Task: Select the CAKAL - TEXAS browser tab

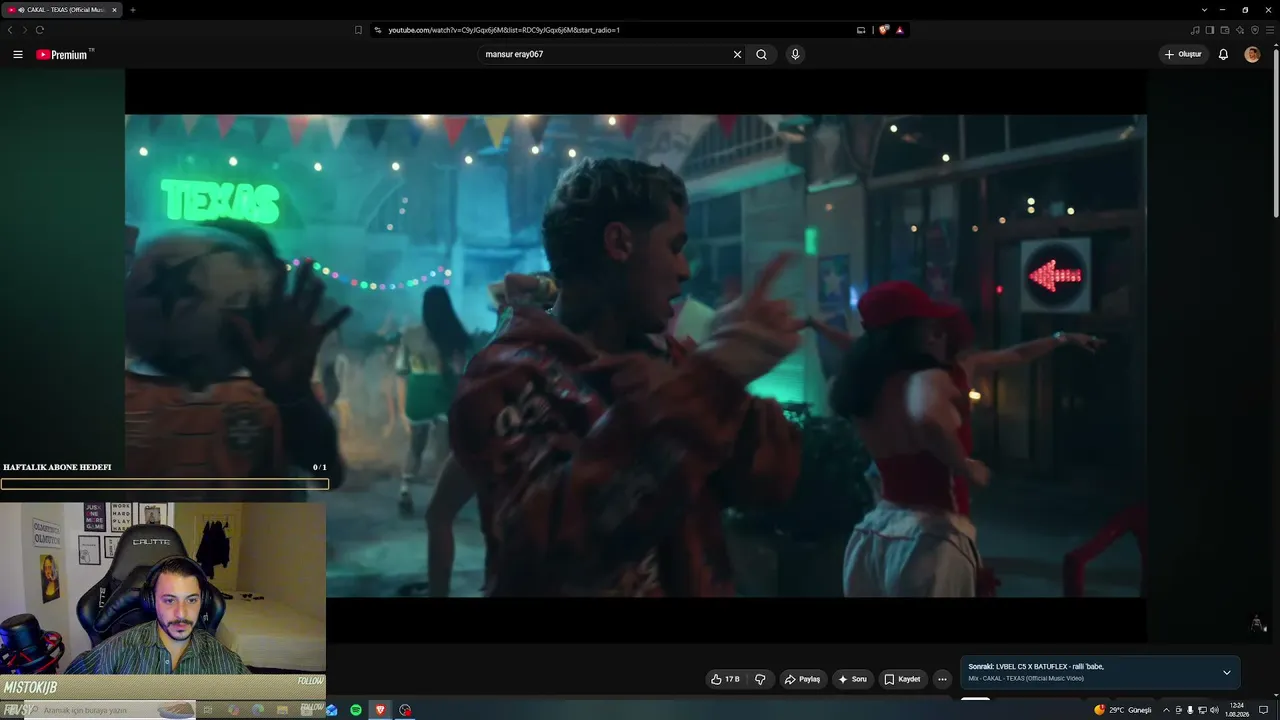Action: 62,10
